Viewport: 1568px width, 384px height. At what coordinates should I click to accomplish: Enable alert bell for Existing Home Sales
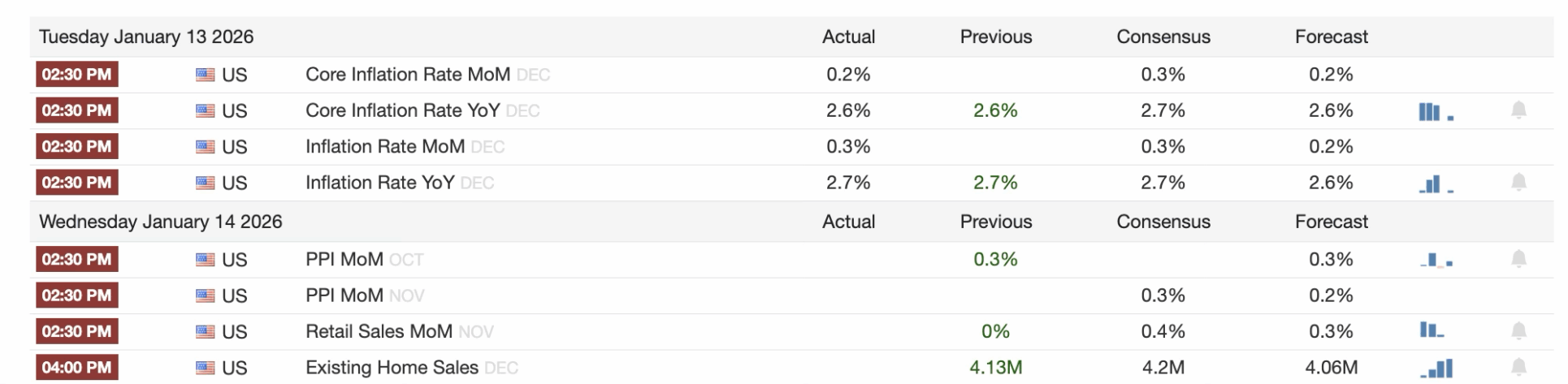pyautogui.click(x=1518, y=367)
